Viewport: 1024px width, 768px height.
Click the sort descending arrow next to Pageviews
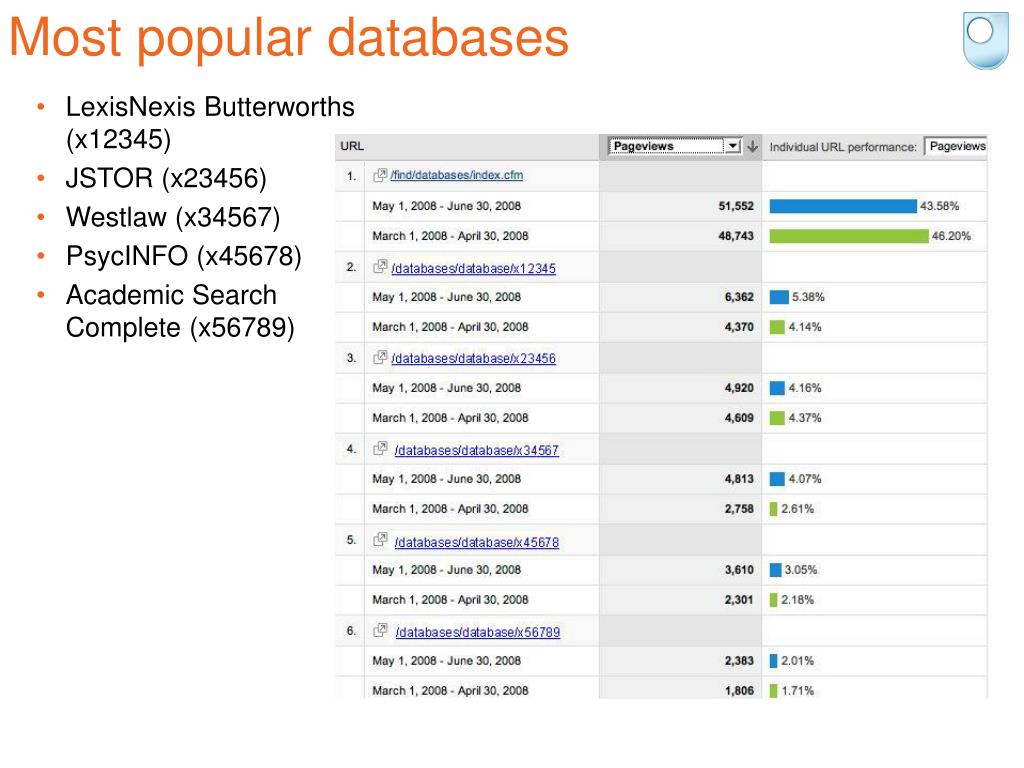point(752,146)
